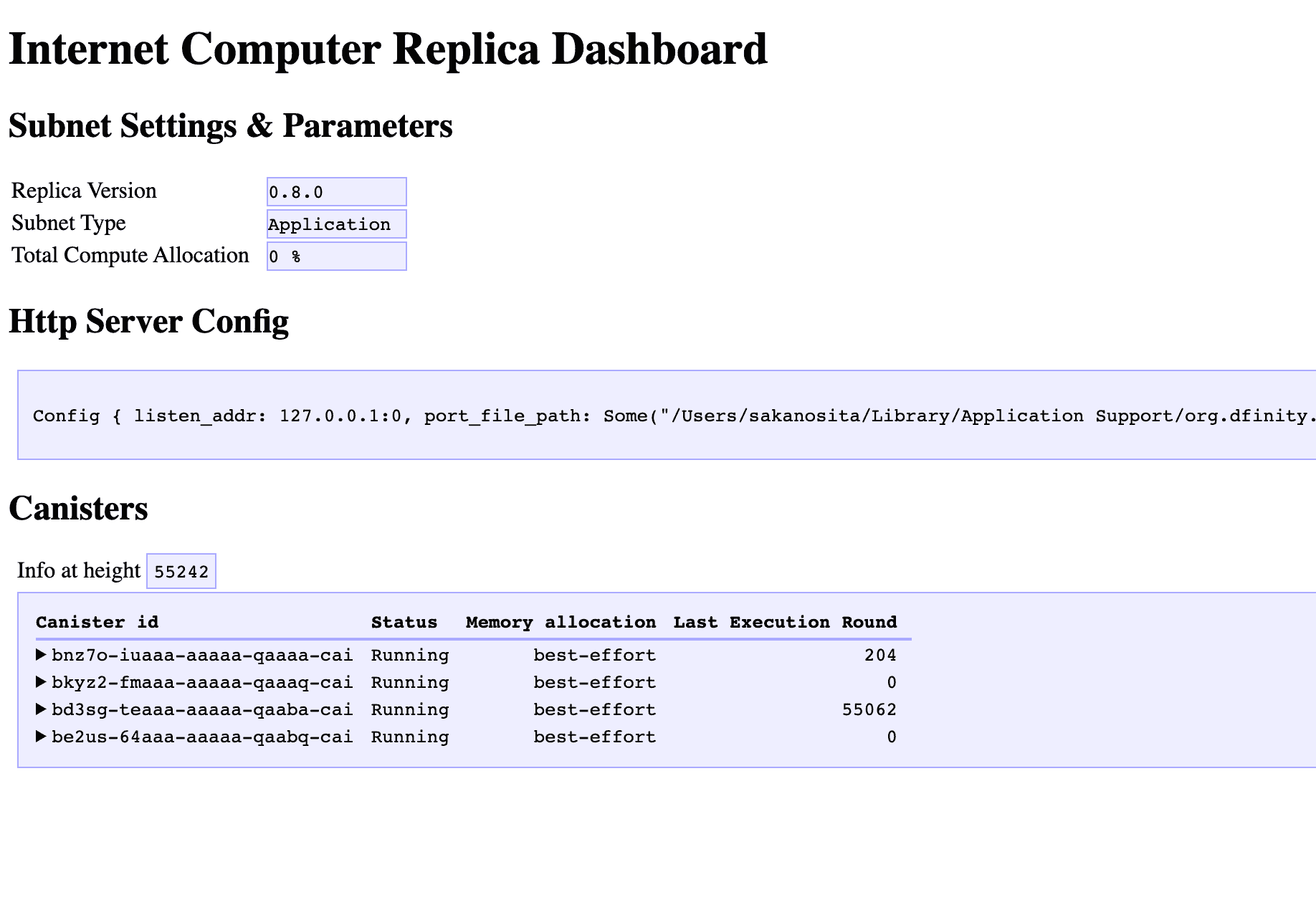The width and height of the screenshot is (1316, 910).
Task: Select canister ID text bd3sg-teaaa-aaaaa-qaaba-cai
Action: pyautogui.click(x=202, y=709)
